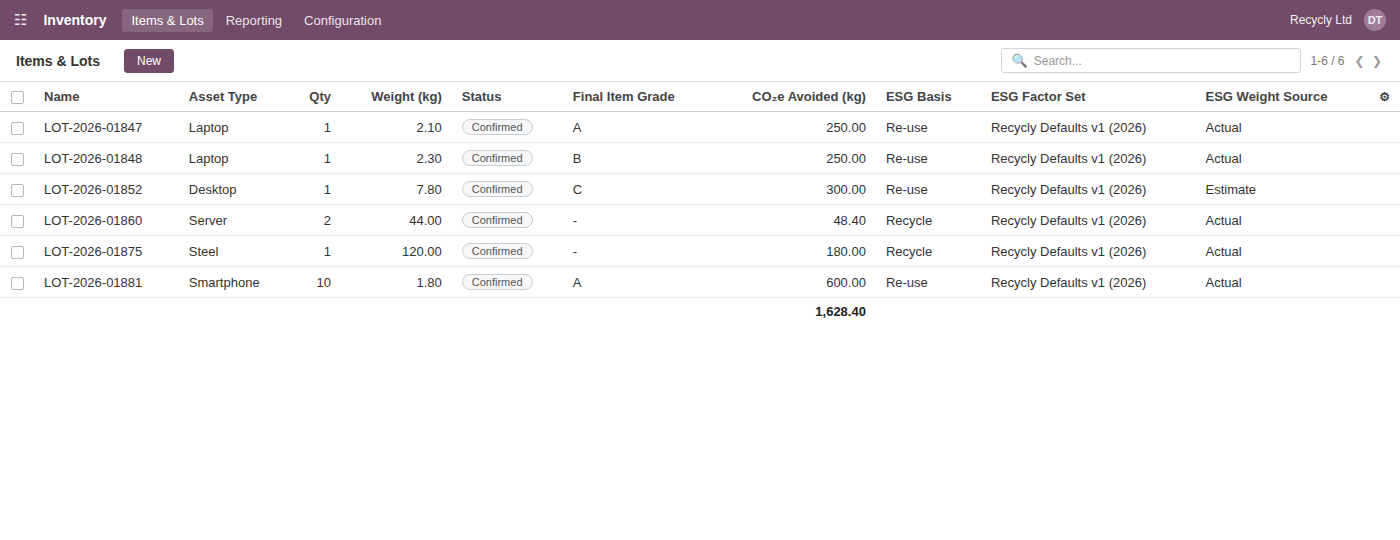Click the quantity 10 cell
This screenshot has width=1400, height=540.
point(324,283)
